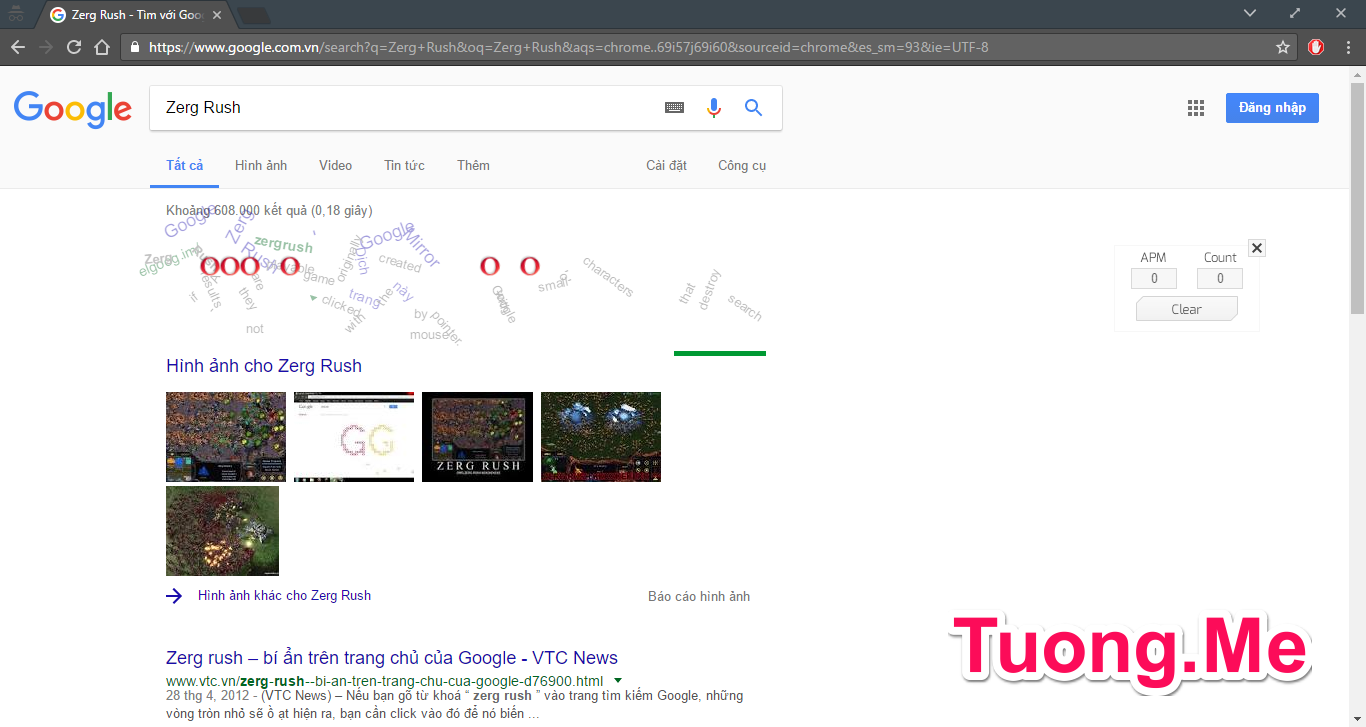Viewport: 1366px width, 727px height.
Task: Click the APM value box
Action: coord(1153,279)
